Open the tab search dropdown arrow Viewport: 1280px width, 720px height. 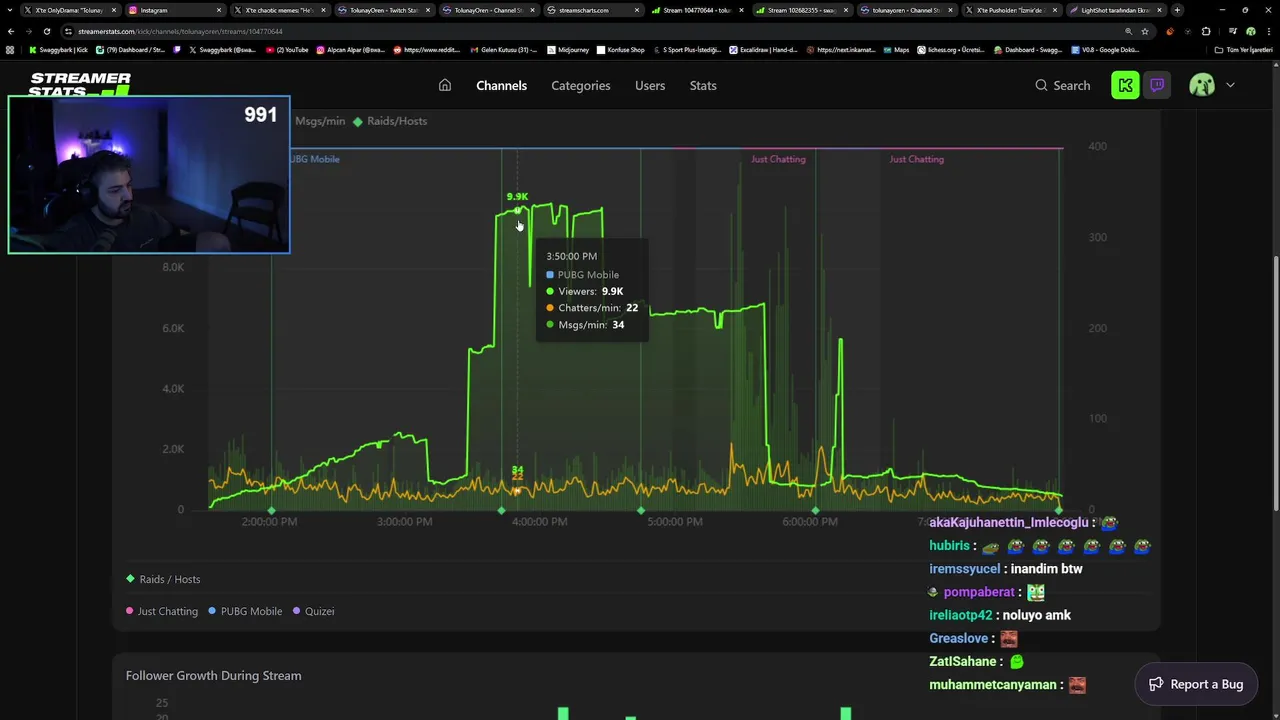(10, 10)
